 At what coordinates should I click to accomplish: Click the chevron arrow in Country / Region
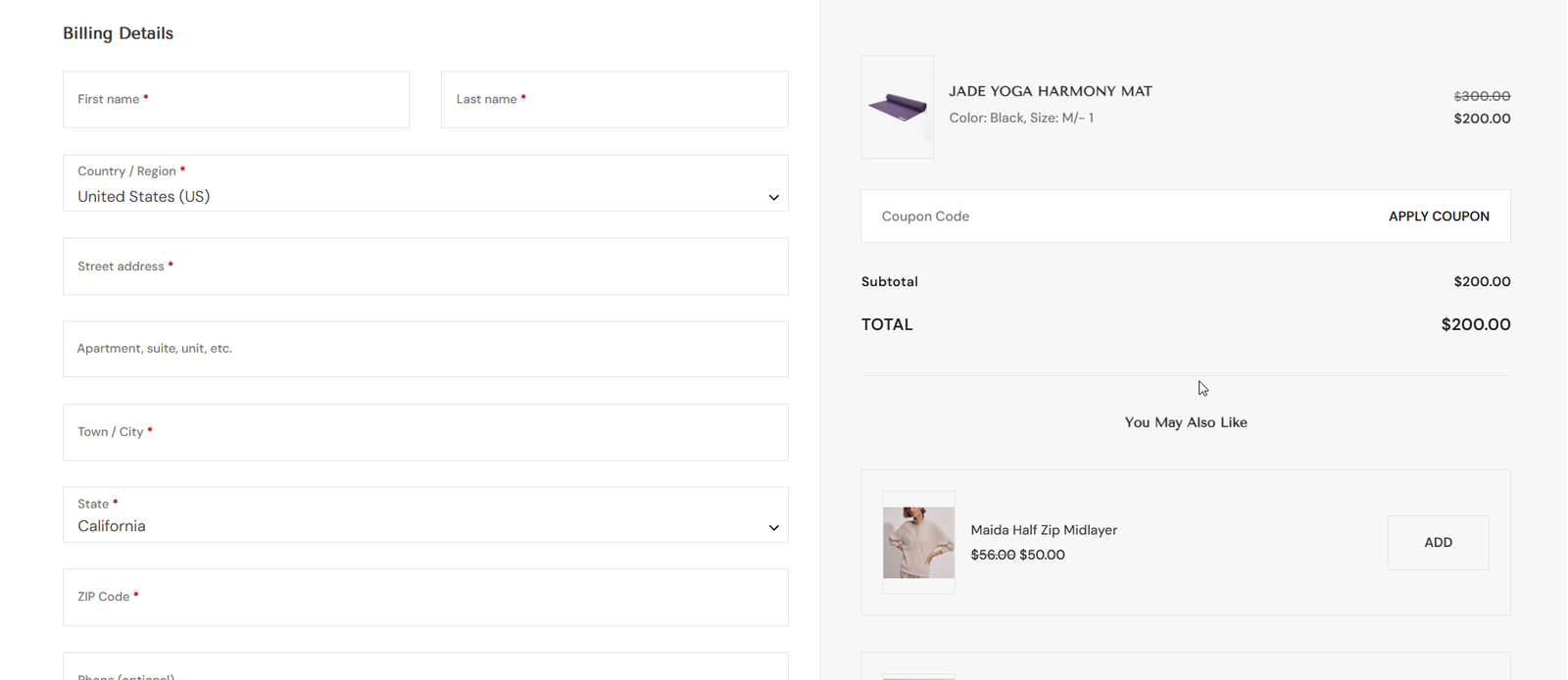(773, 197)
